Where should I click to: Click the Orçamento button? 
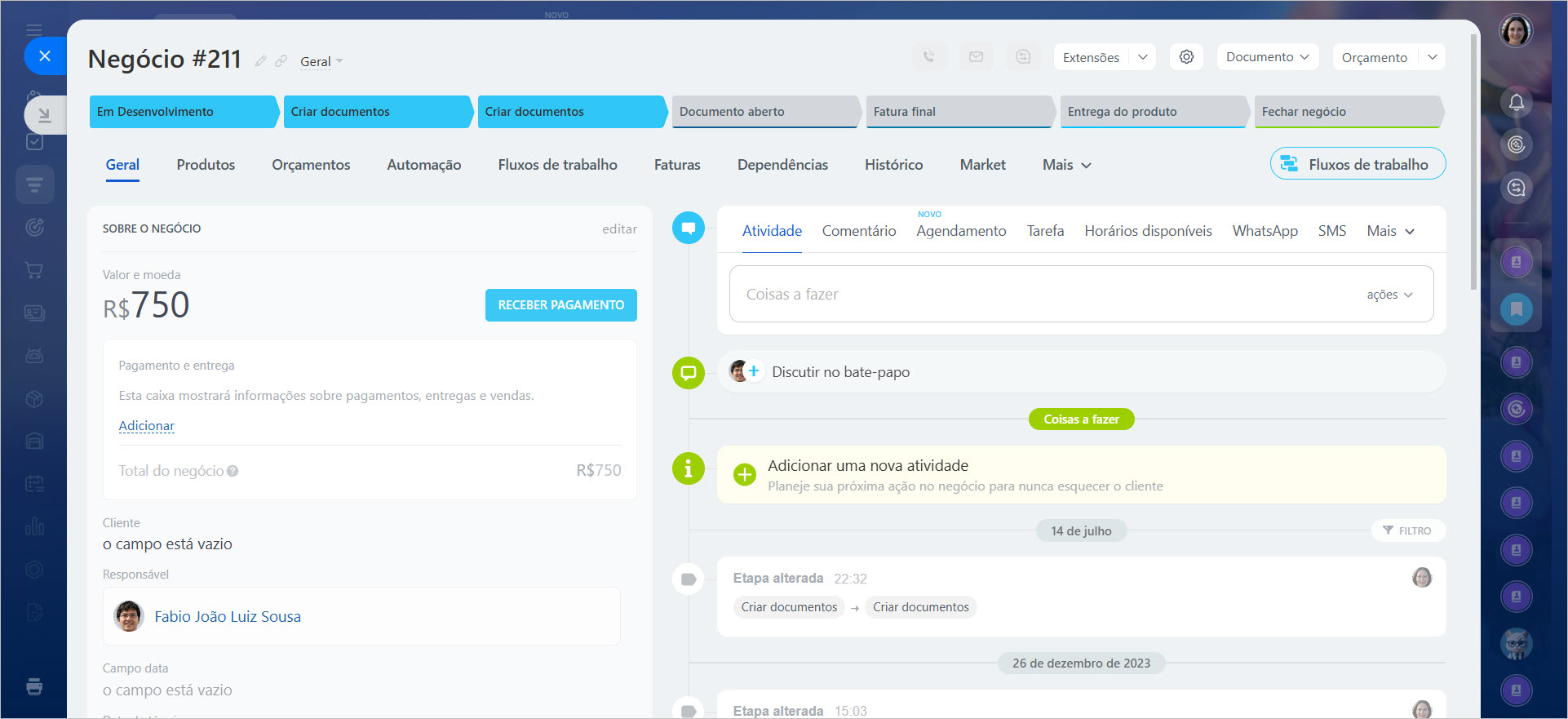coord(1375,57)
